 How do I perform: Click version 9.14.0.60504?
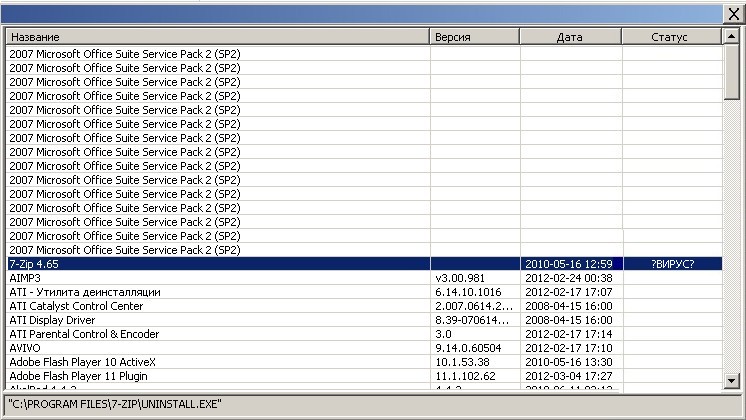[468, 348]
